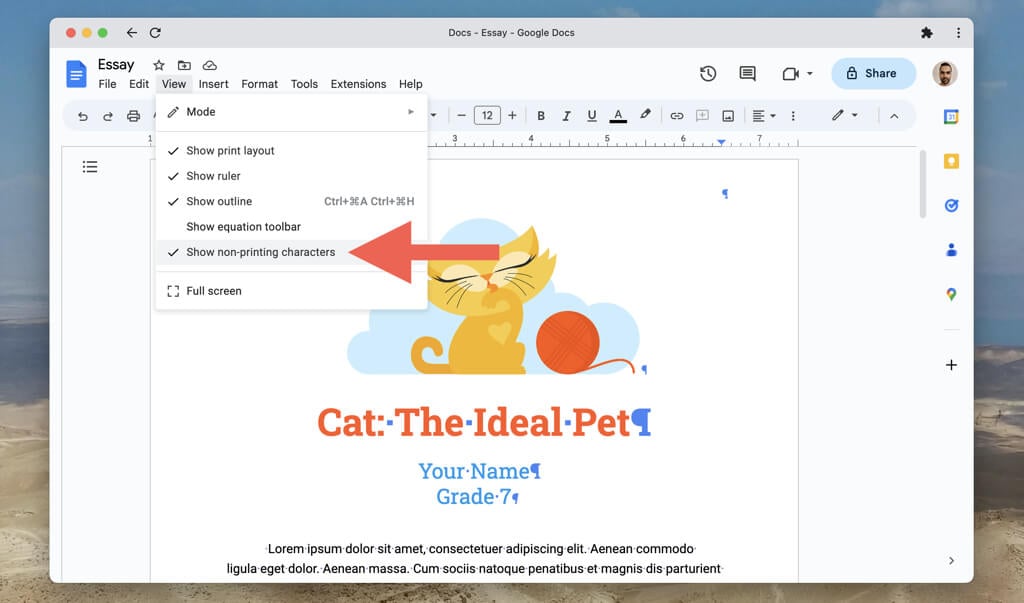The image size is (1024, 603).
Task: Open the comments history icon
Action: [x=747, y=73]
